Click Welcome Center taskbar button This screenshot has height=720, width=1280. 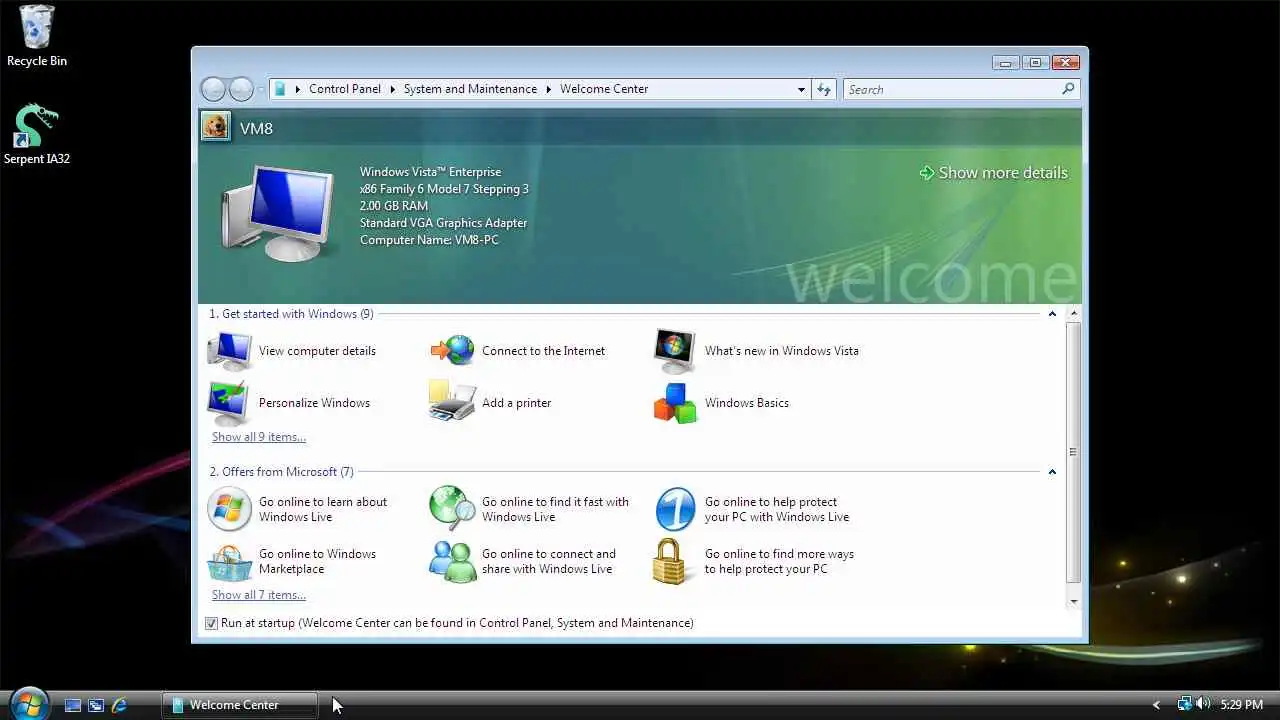coord(240,705)
